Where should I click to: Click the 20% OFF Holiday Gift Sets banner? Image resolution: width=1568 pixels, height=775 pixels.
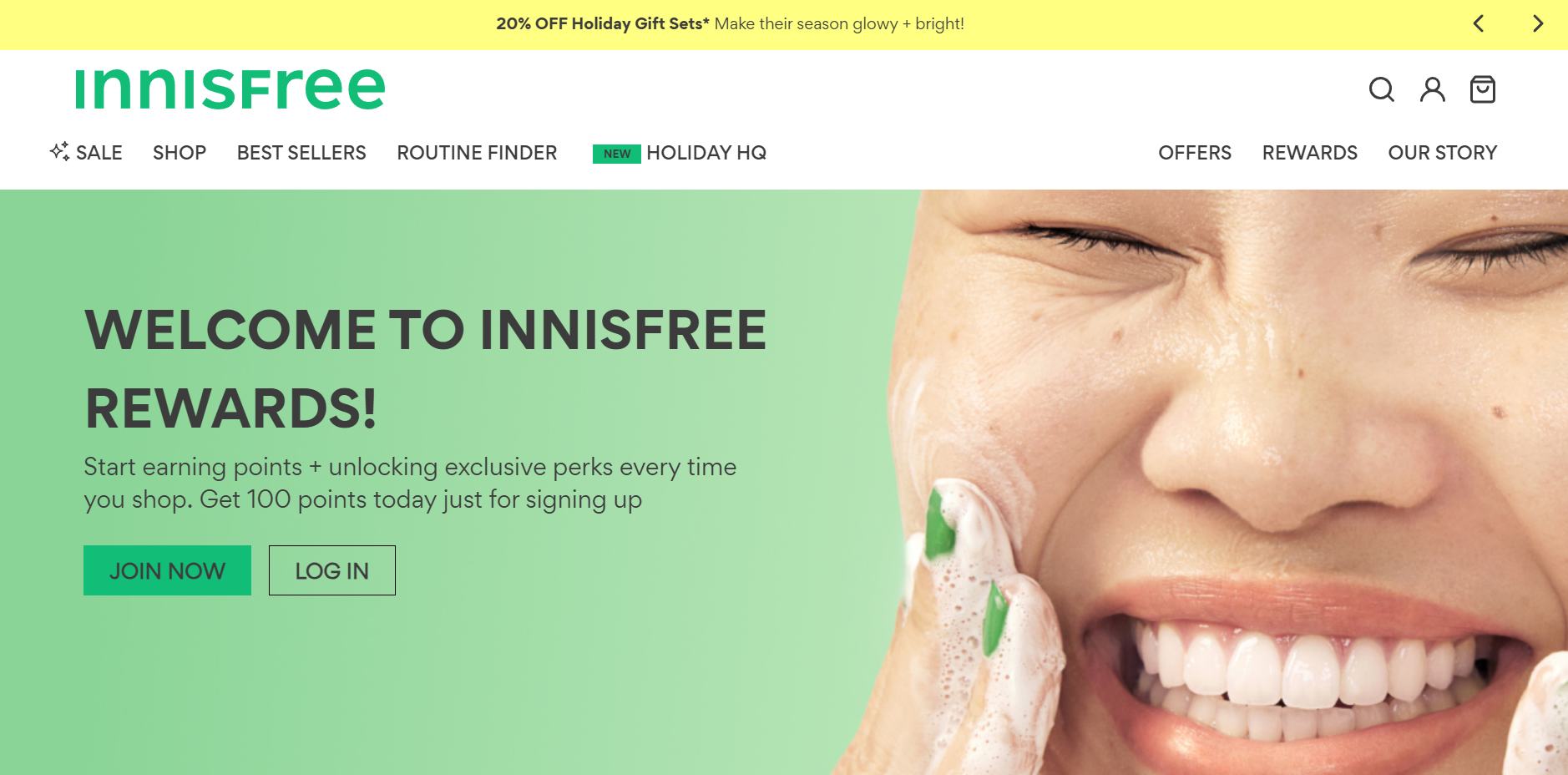tap(730, 23)
